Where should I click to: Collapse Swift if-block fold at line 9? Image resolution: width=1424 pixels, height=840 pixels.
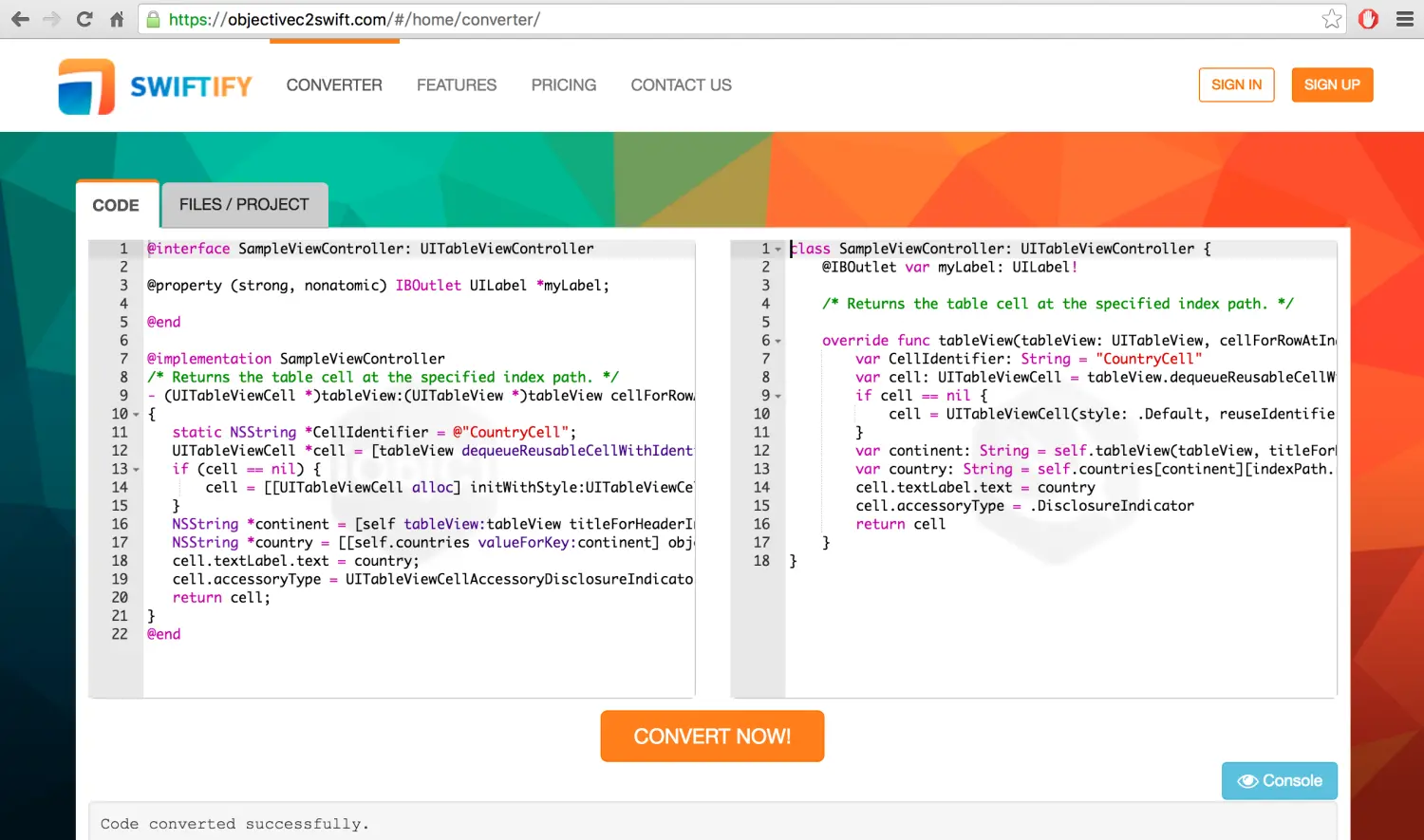point(778,397)
